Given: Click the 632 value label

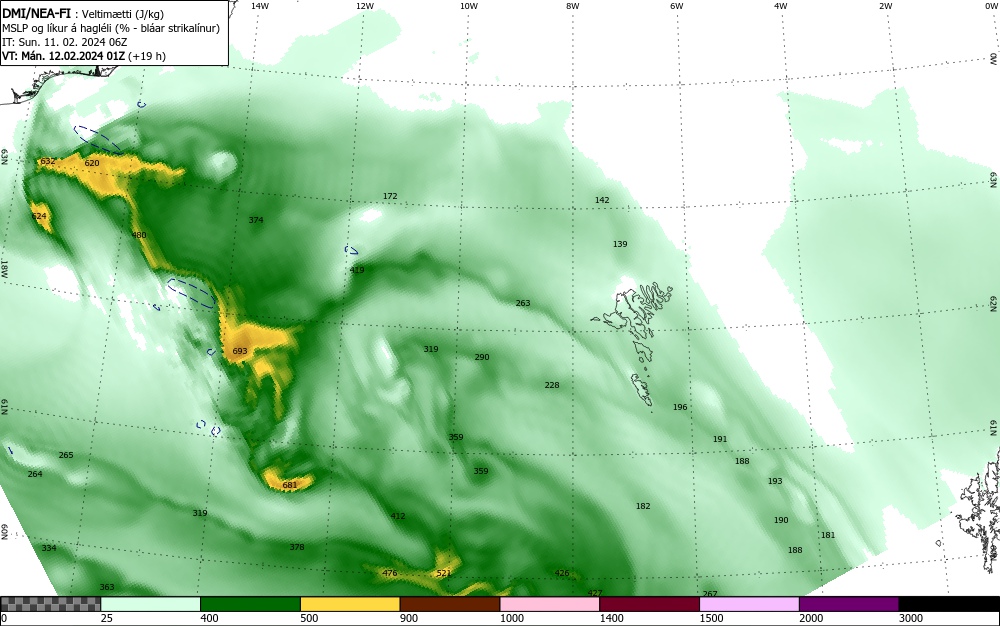Looking at the screenshot, I should [48, 161].
